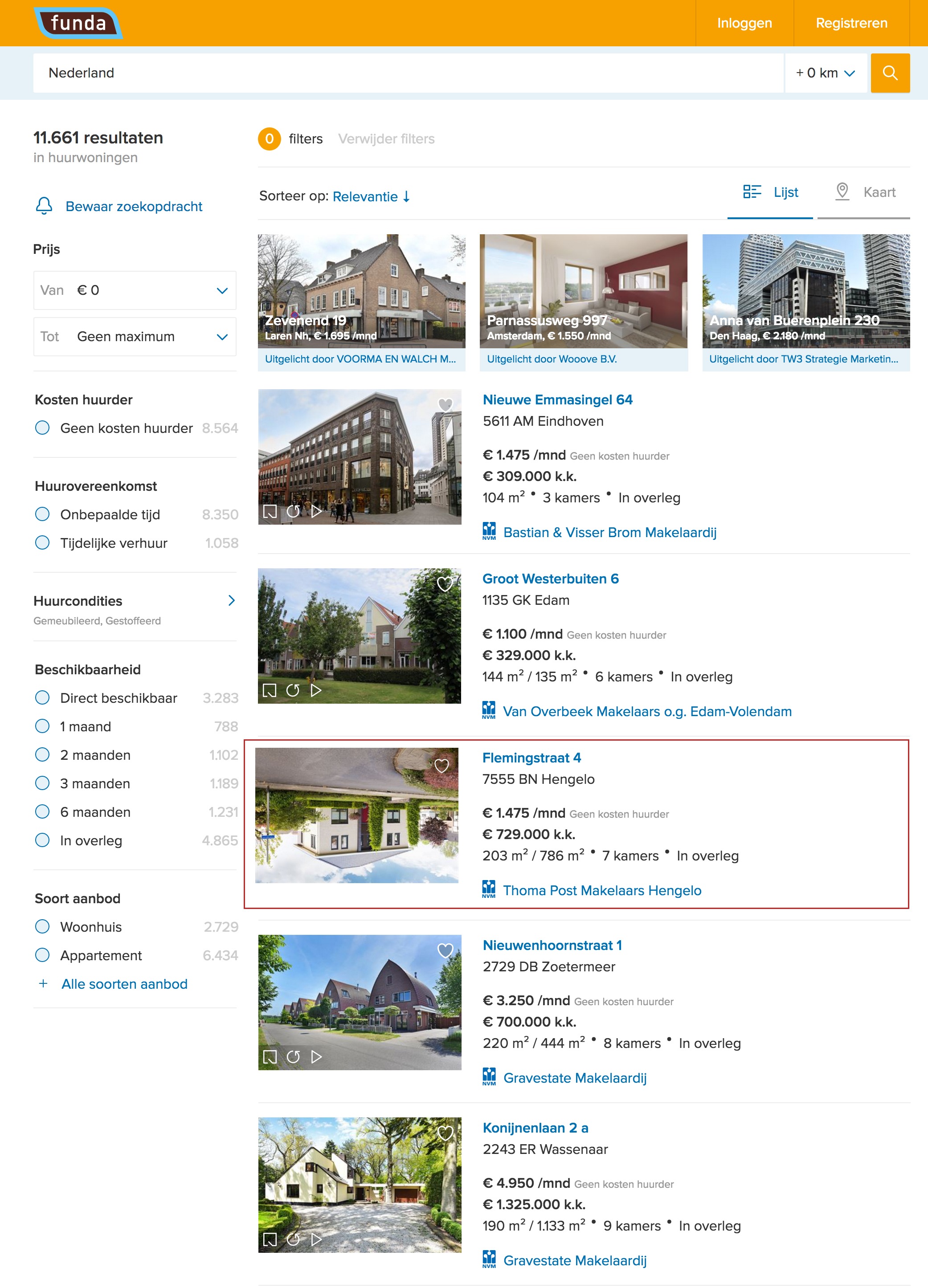Viewport: 928px width, 1288px height.
Task: Select 3 maanden availability option
Action: click(x=43, y=783)
